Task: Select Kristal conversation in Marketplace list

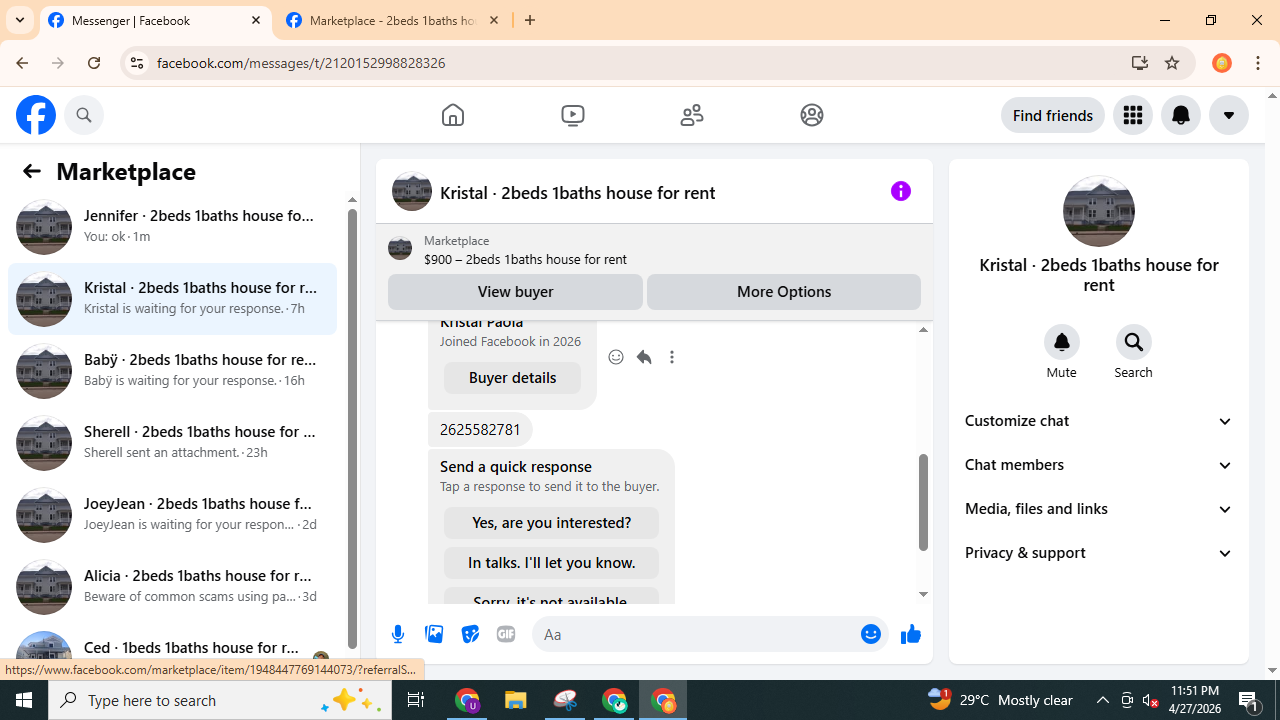Action: pos(172,298)
